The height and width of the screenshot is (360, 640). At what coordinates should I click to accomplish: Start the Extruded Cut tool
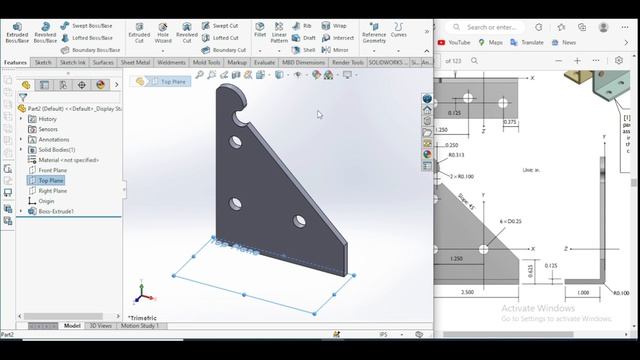[139, 33]
